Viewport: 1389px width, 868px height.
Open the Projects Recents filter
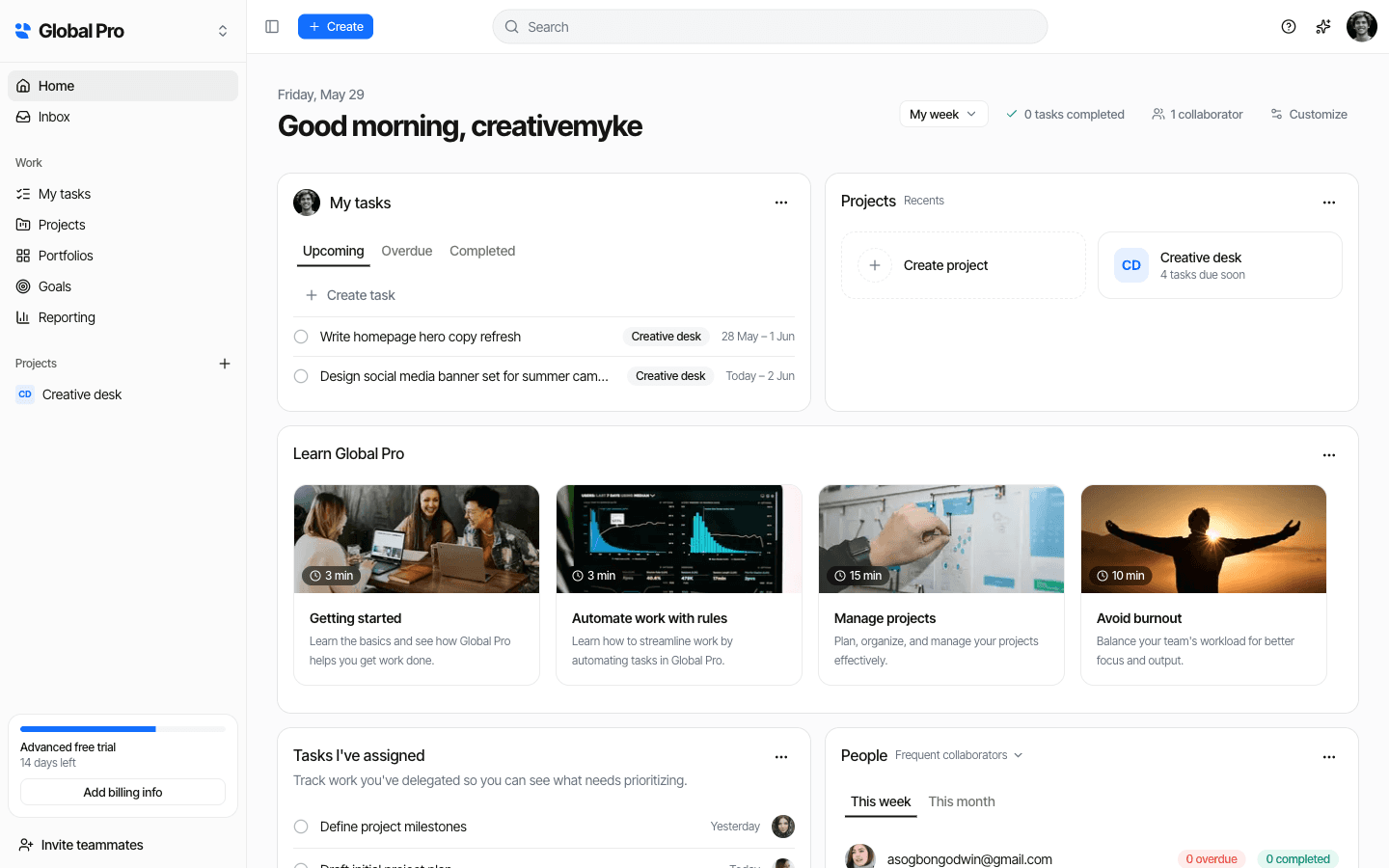tap(924, 201)
